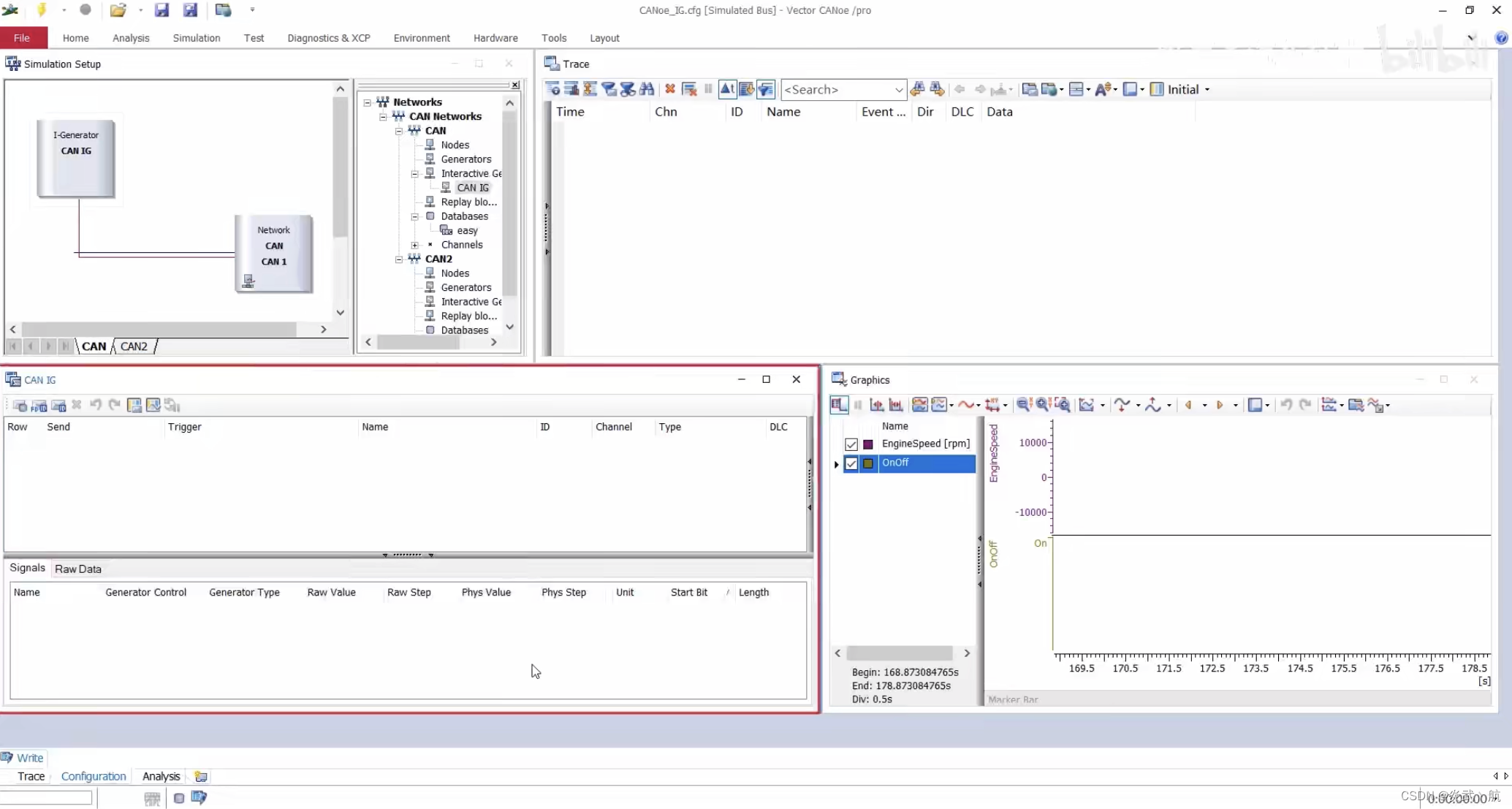Image resolution: width=1512 pixels, height=809 pixels.
Task: Uncheck the EngineSpeed [rpm] signal checkbox
Action: pos(851,444)
